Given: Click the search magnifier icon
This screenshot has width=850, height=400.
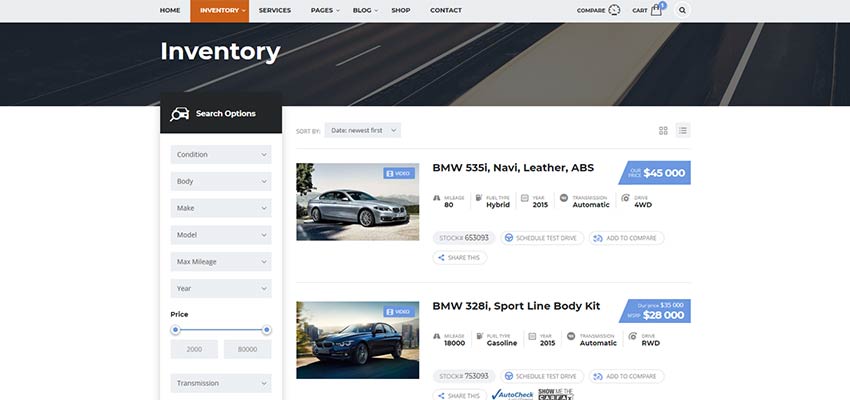Looking at the screenshot, I should [682, 10].
